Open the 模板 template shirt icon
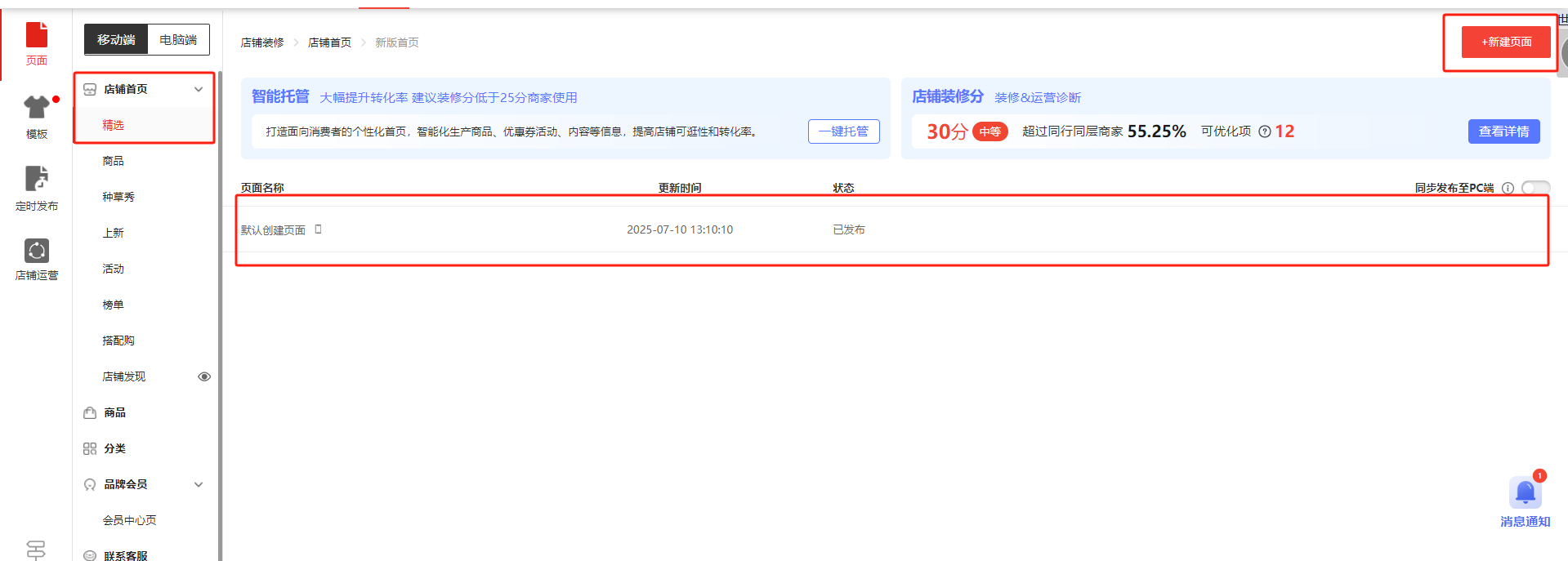Viewport: 1568px width, 561px height. point(37,115)
